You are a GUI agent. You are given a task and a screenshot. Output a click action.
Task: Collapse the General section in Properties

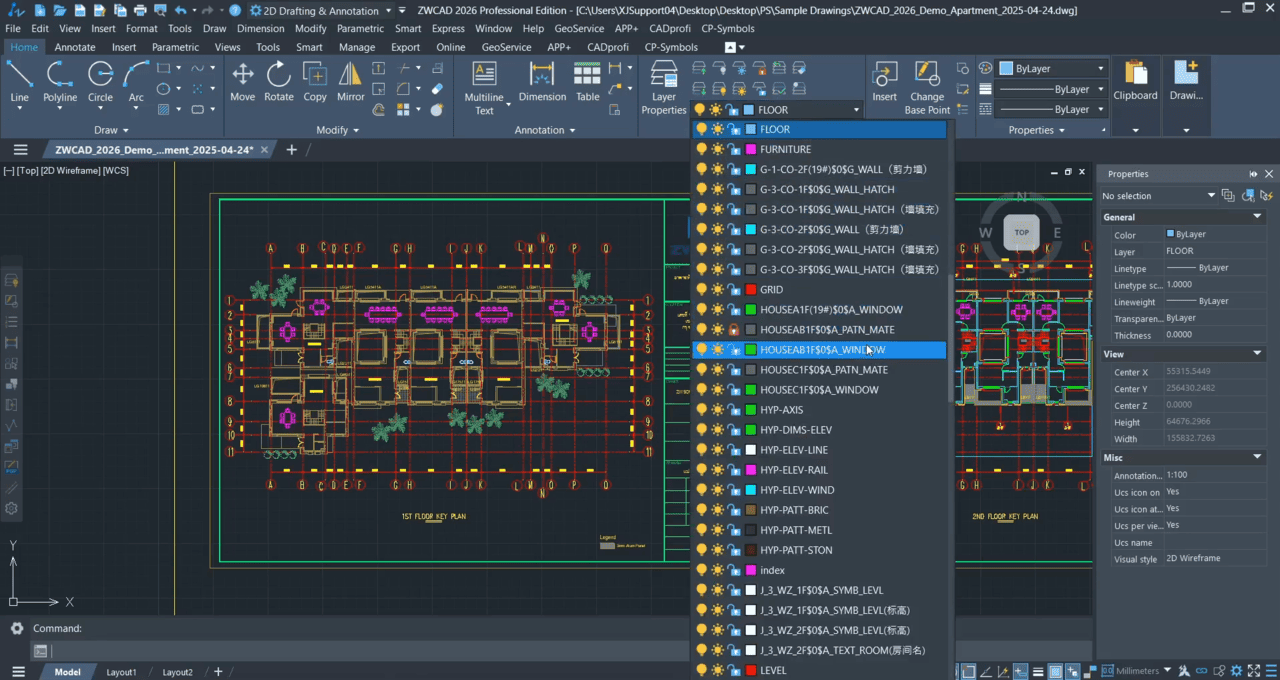[x=1257, y=217]
